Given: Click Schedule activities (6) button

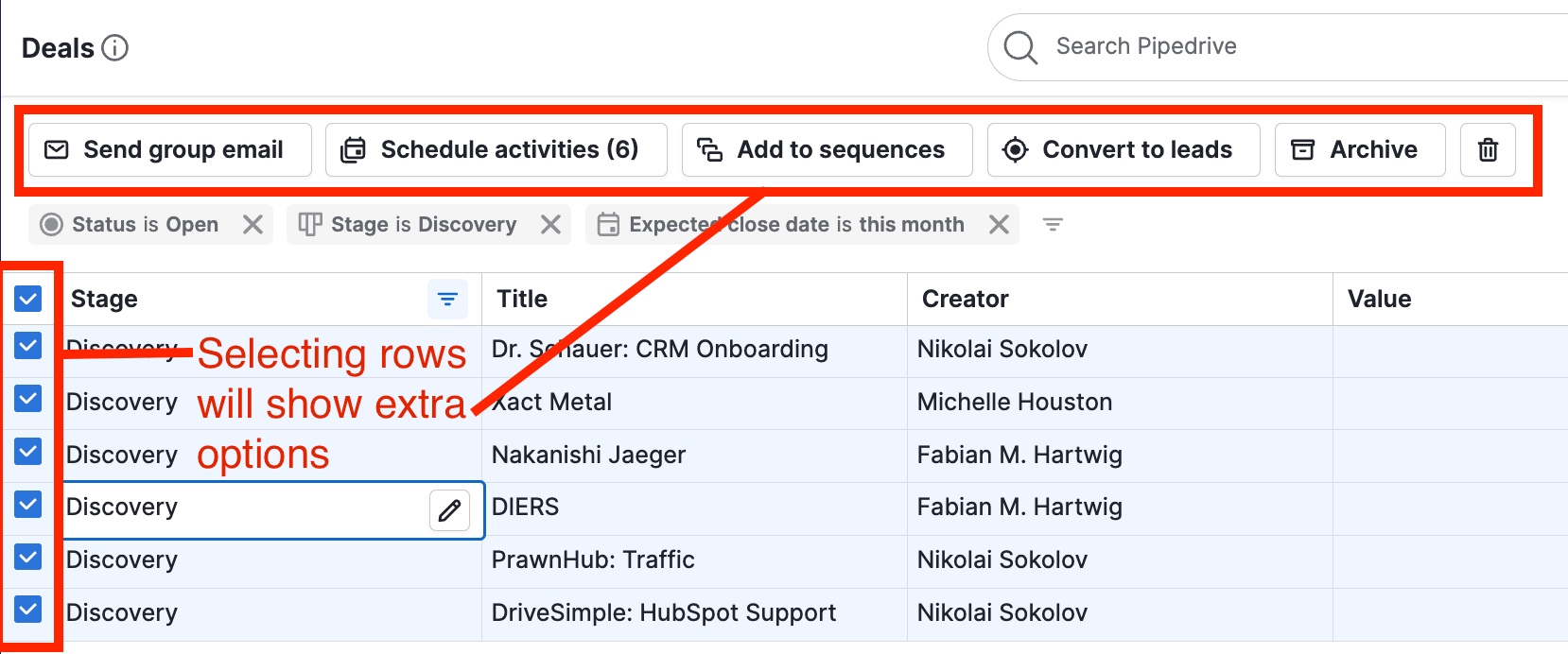Looking at the screenshot, I should tap(496, 149).
